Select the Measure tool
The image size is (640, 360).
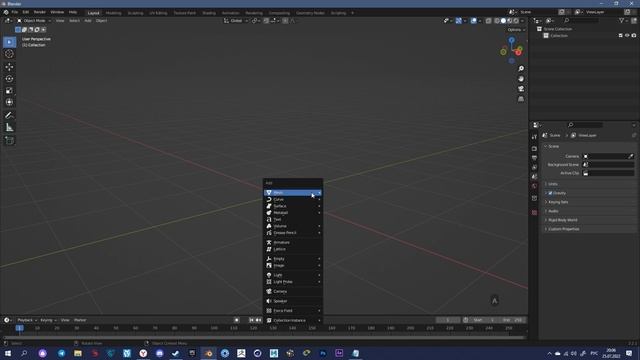[9, 127]
